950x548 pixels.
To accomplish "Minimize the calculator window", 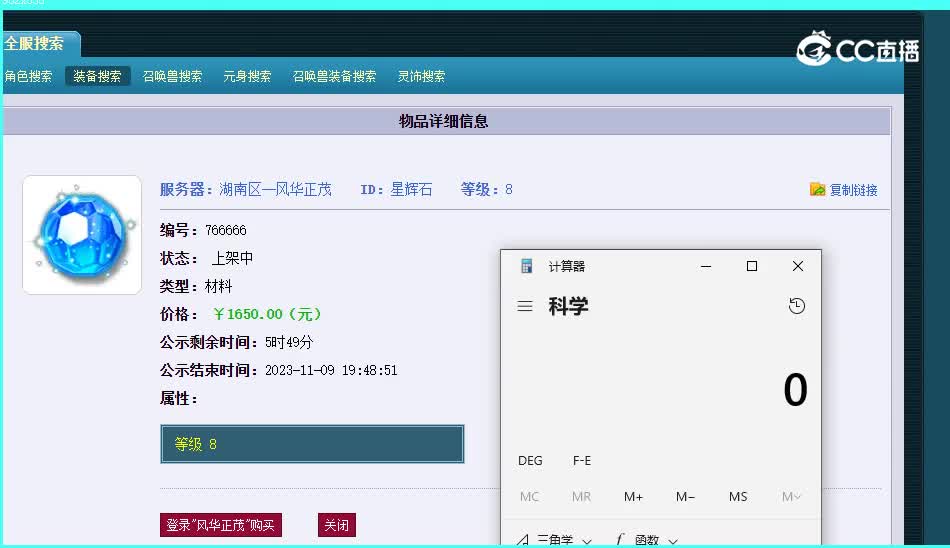I will (706, 266).
